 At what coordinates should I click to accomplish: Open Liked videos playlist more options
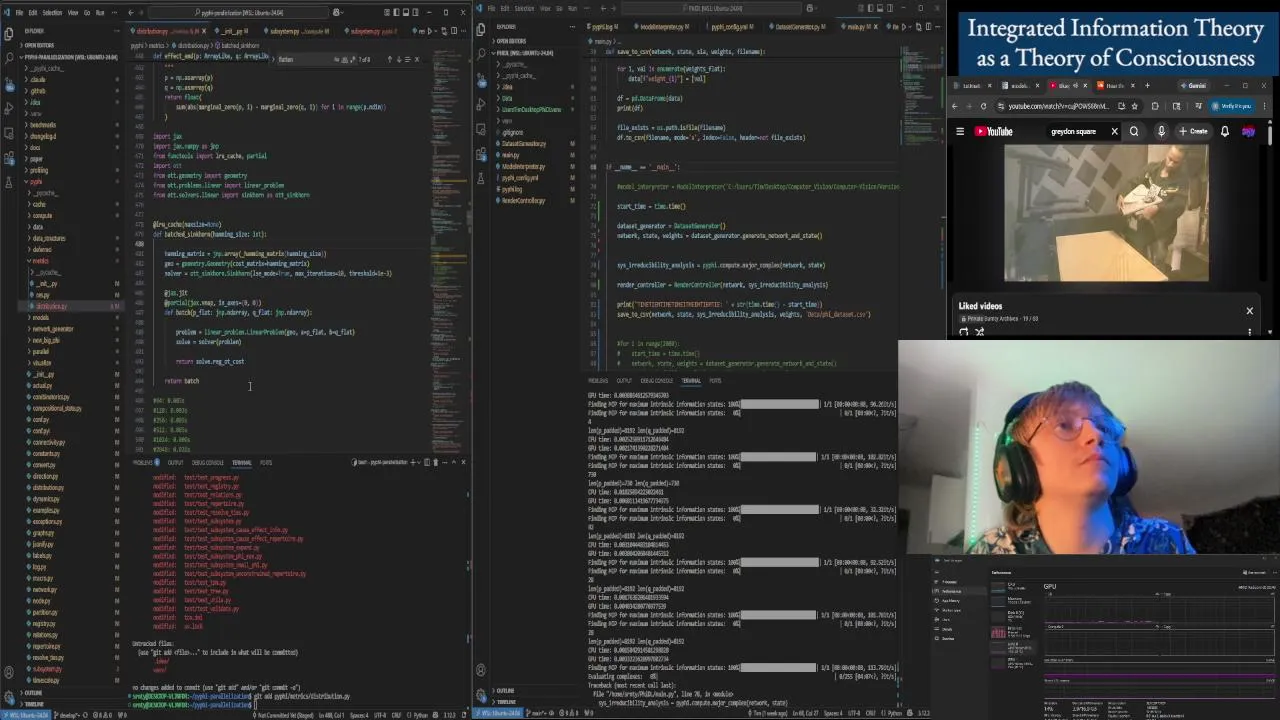click(1249, 332)
